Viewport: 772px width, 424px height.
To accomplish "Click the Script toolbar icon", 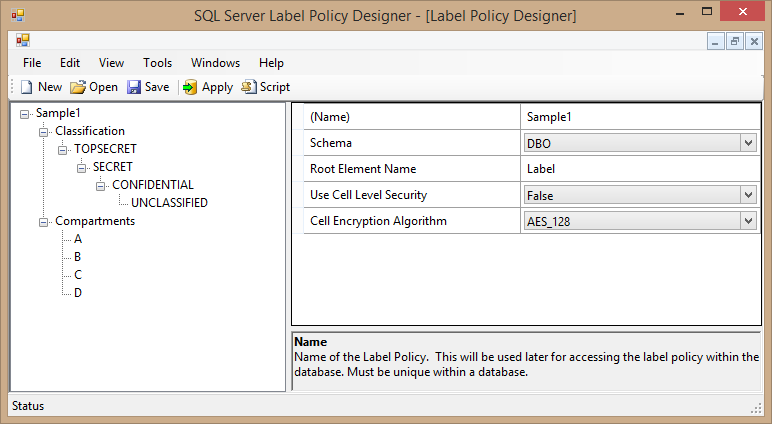I will (249, 87).
